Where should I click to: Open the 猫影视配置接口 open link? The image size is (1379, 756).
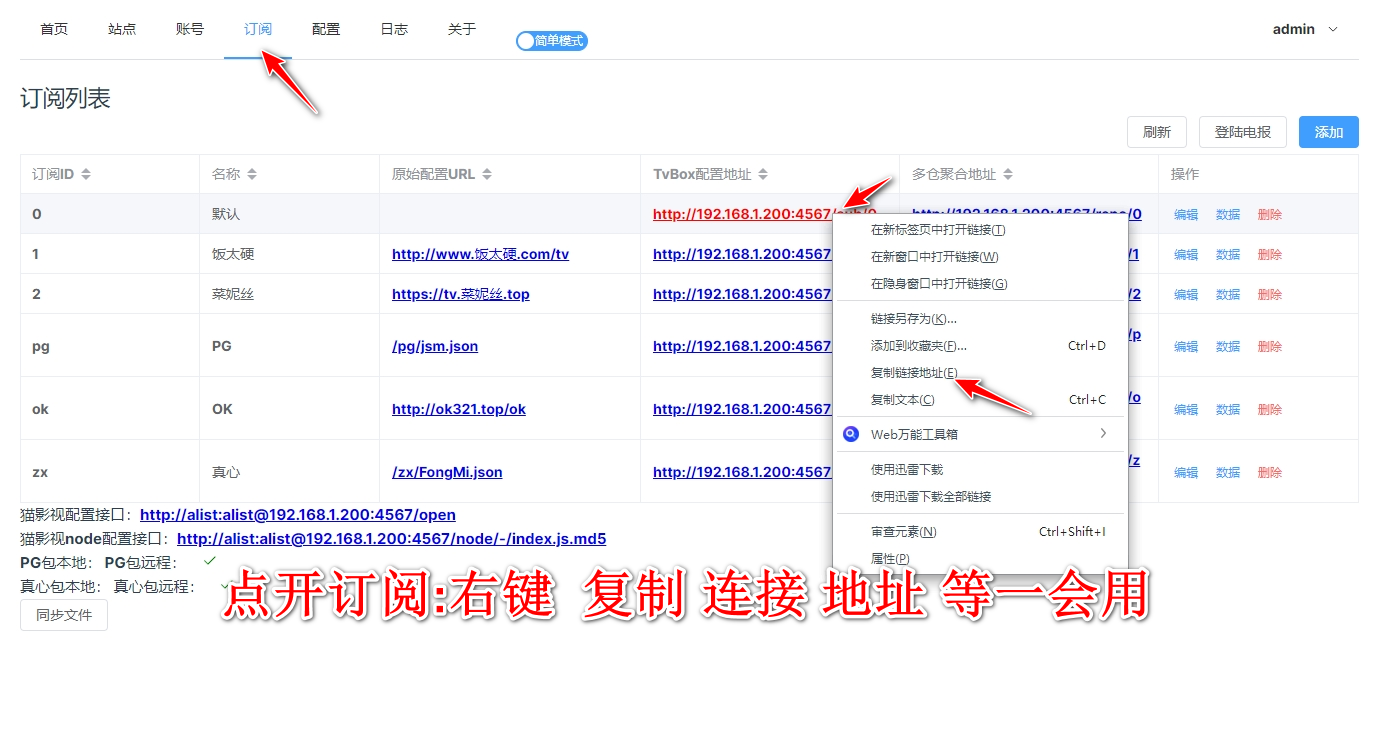(x=298, y=515)
